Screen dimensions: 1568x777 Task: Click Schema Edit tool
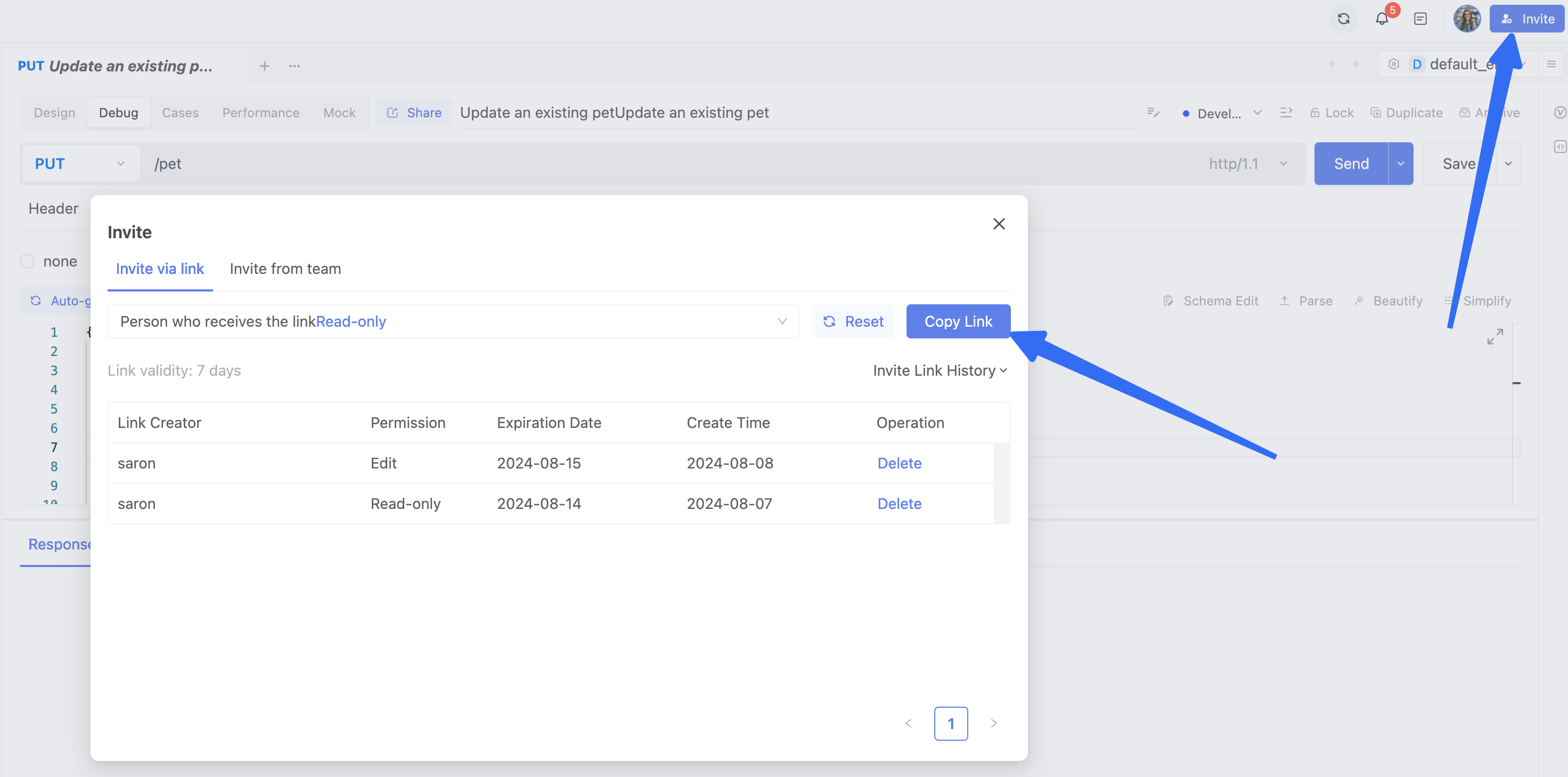click(x=1210, y=301)
